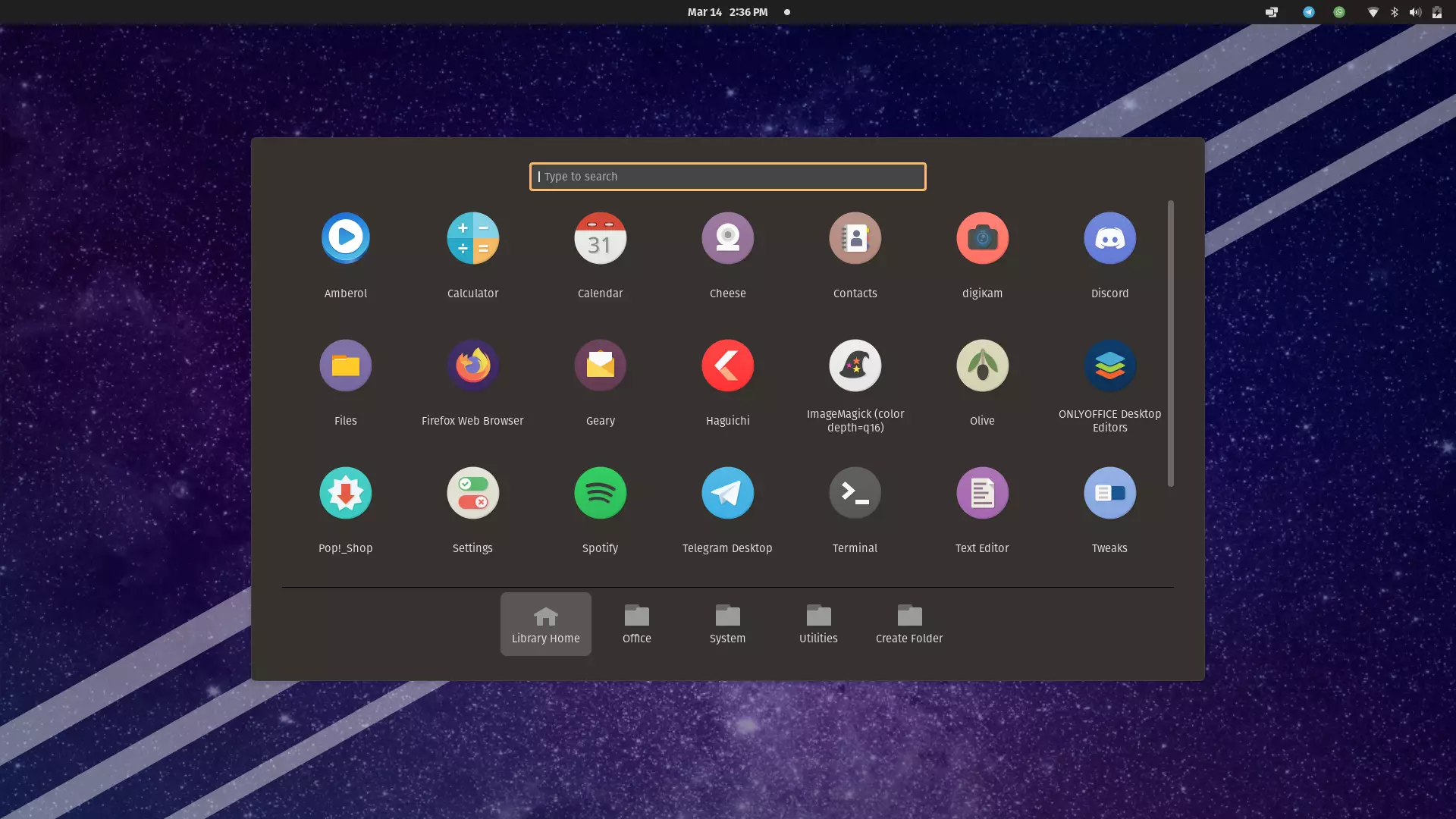Click the Library Home button
Screen dimensions: 1456x819
point(545,624)
